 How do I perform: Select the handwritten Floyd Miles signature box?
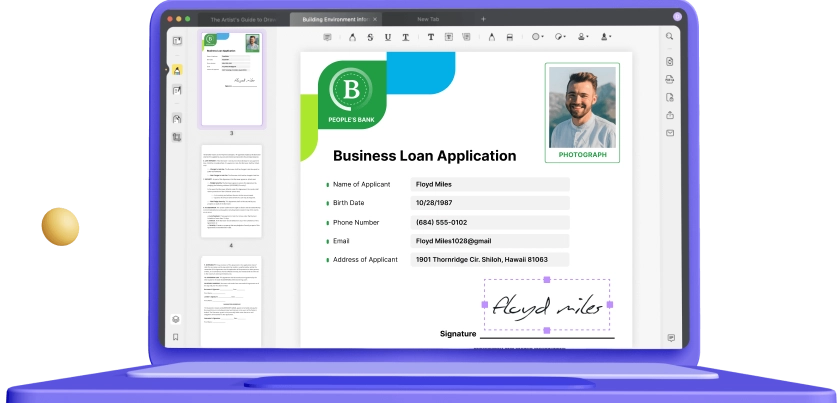point(547,305)
